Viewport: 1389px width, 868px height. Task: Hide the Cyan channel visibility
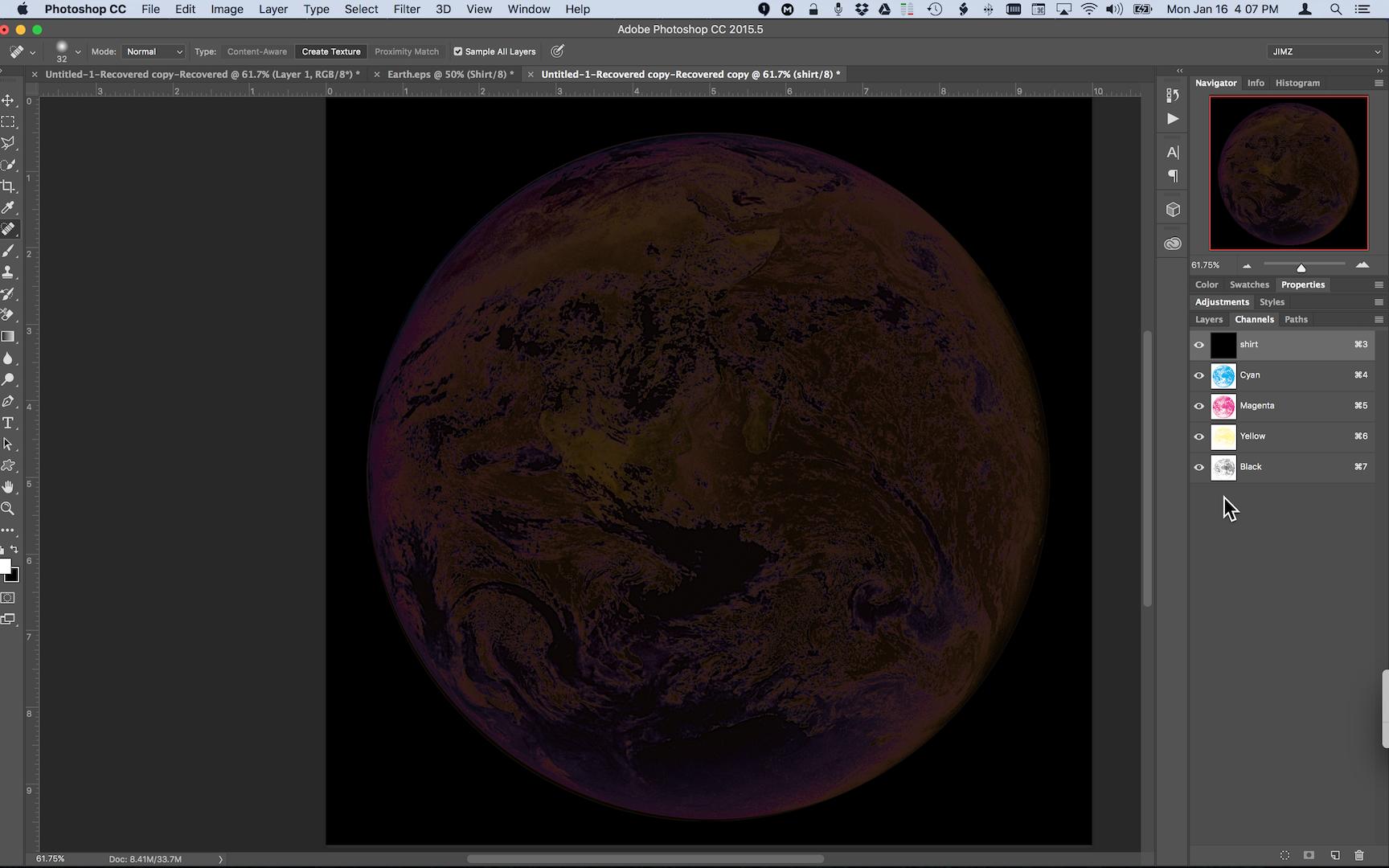(x=1199, y=375)
